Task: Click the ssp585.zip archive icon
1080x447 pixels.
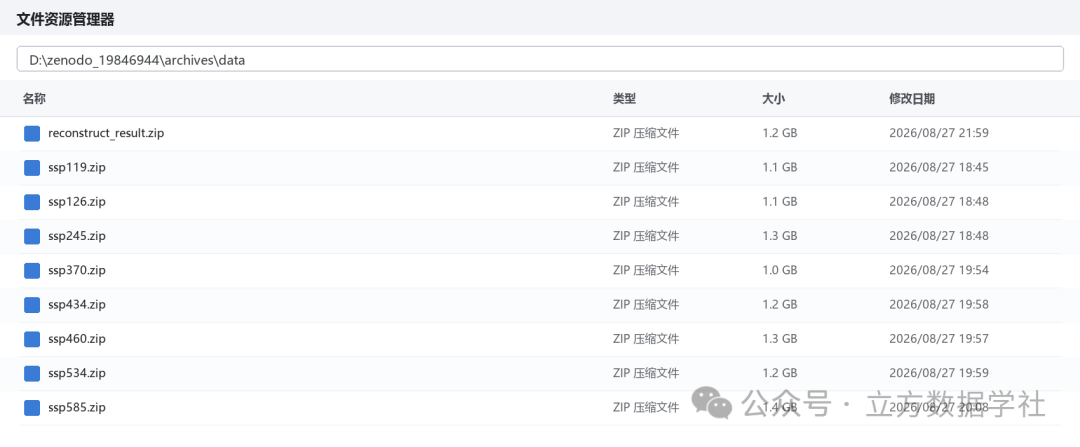Action: 32,408
